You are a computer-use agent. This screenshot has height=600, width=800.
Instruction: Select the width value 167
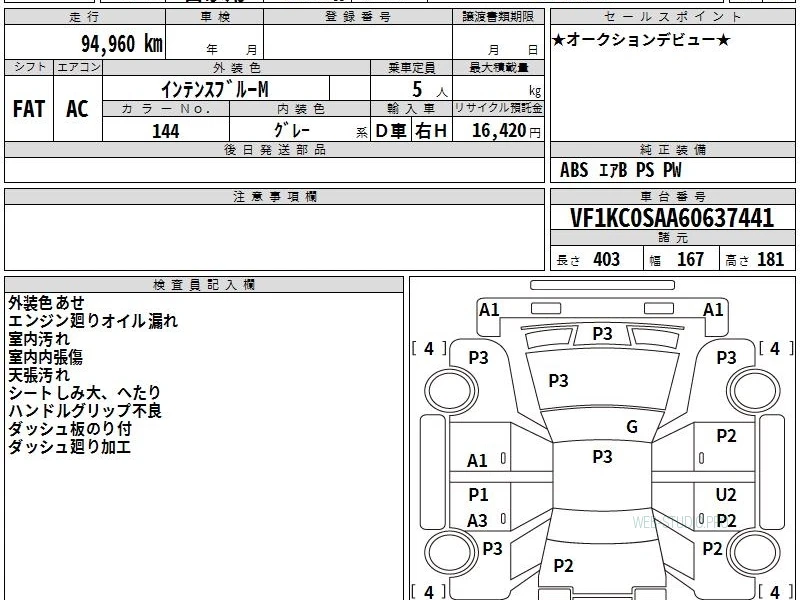tap(690, 260)
